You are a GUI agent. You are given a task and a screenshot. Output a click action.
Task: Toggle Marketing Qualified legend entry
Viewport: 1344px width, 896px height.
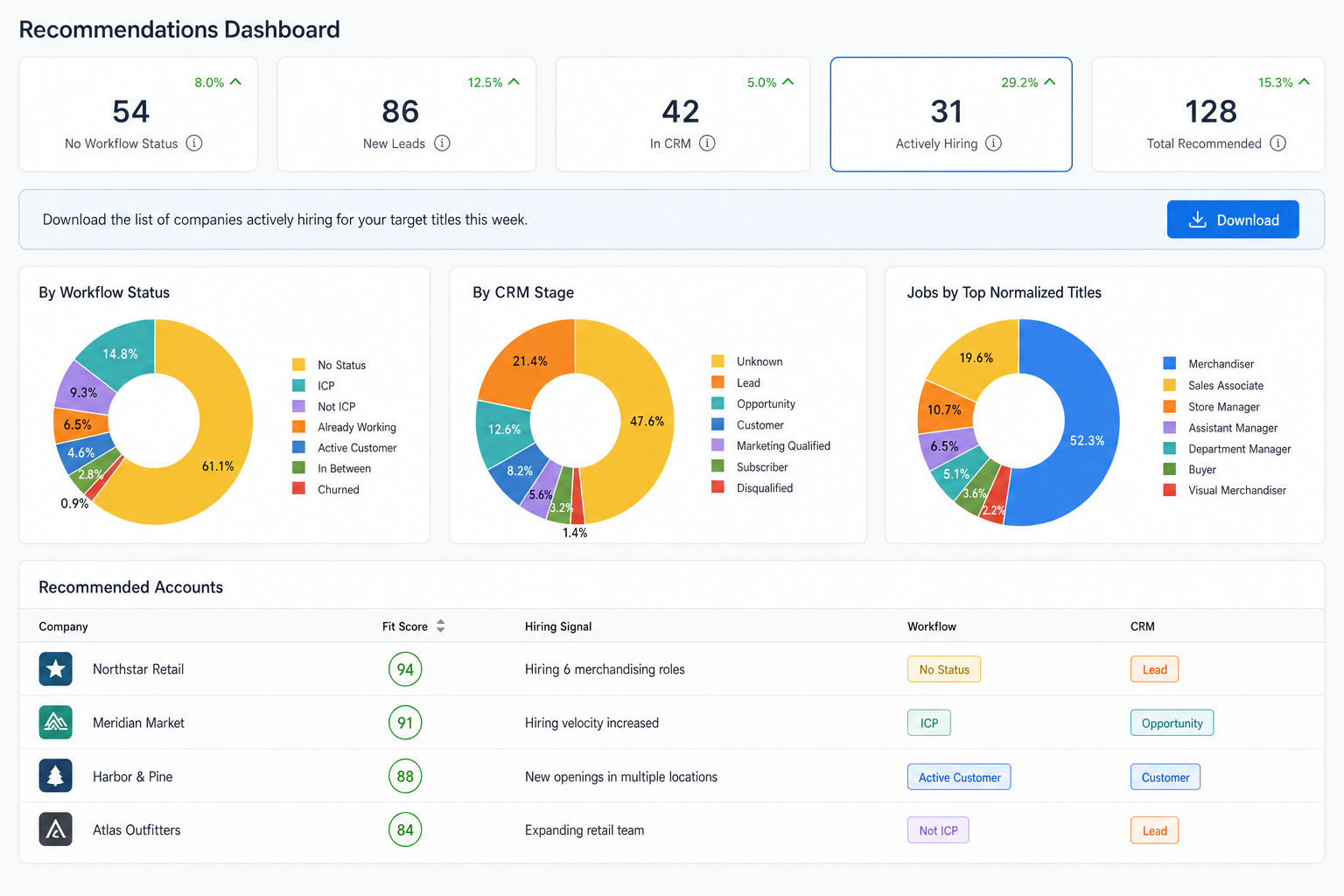coord(771,445)
